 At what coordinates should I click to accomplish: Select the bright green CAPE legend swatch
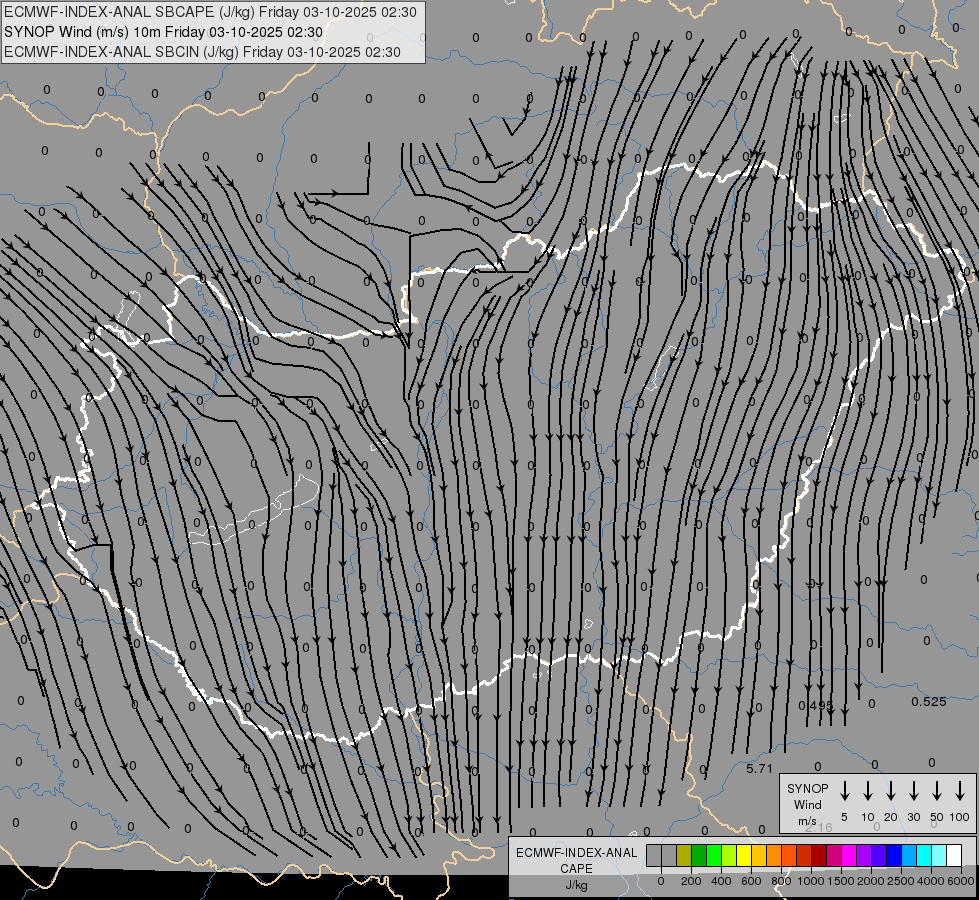click(x=714, y=856)
